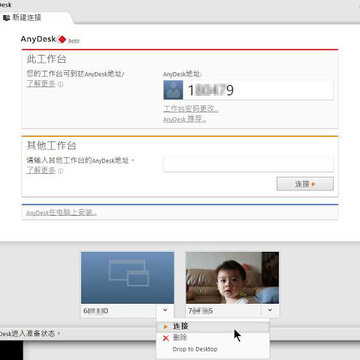Click orange arrow icon beside 连接 menu entry
The image size is (360, 360).
(x=166, y=327)
